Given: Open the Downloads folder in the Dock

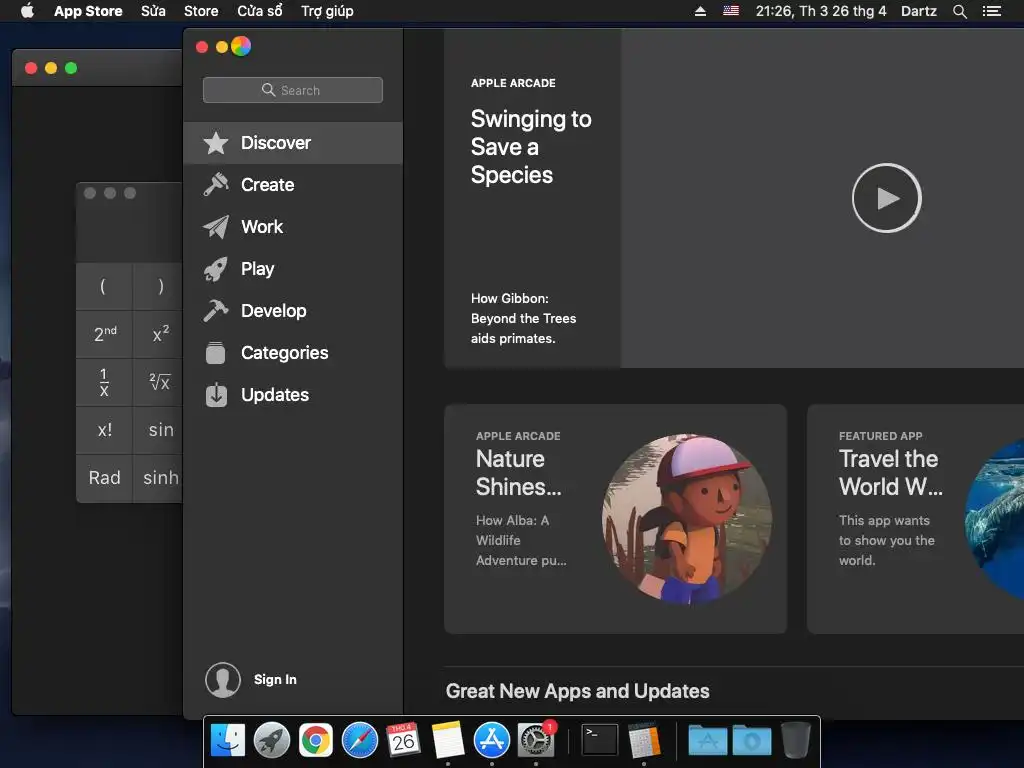Looking at the screenshot, I should [752, 741].
